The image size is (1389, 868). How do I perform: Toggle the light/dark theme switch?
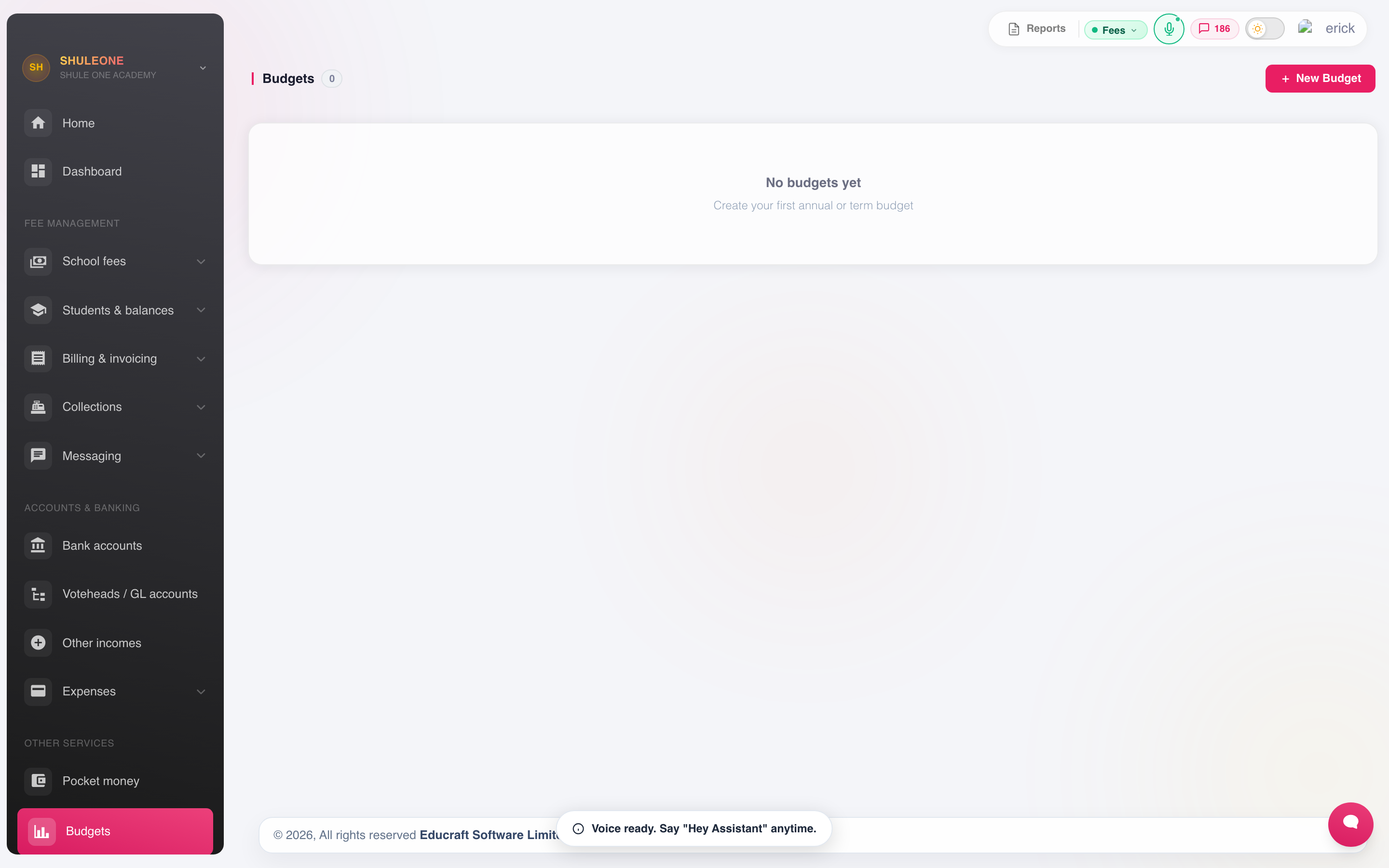(x=1265, y=29)
